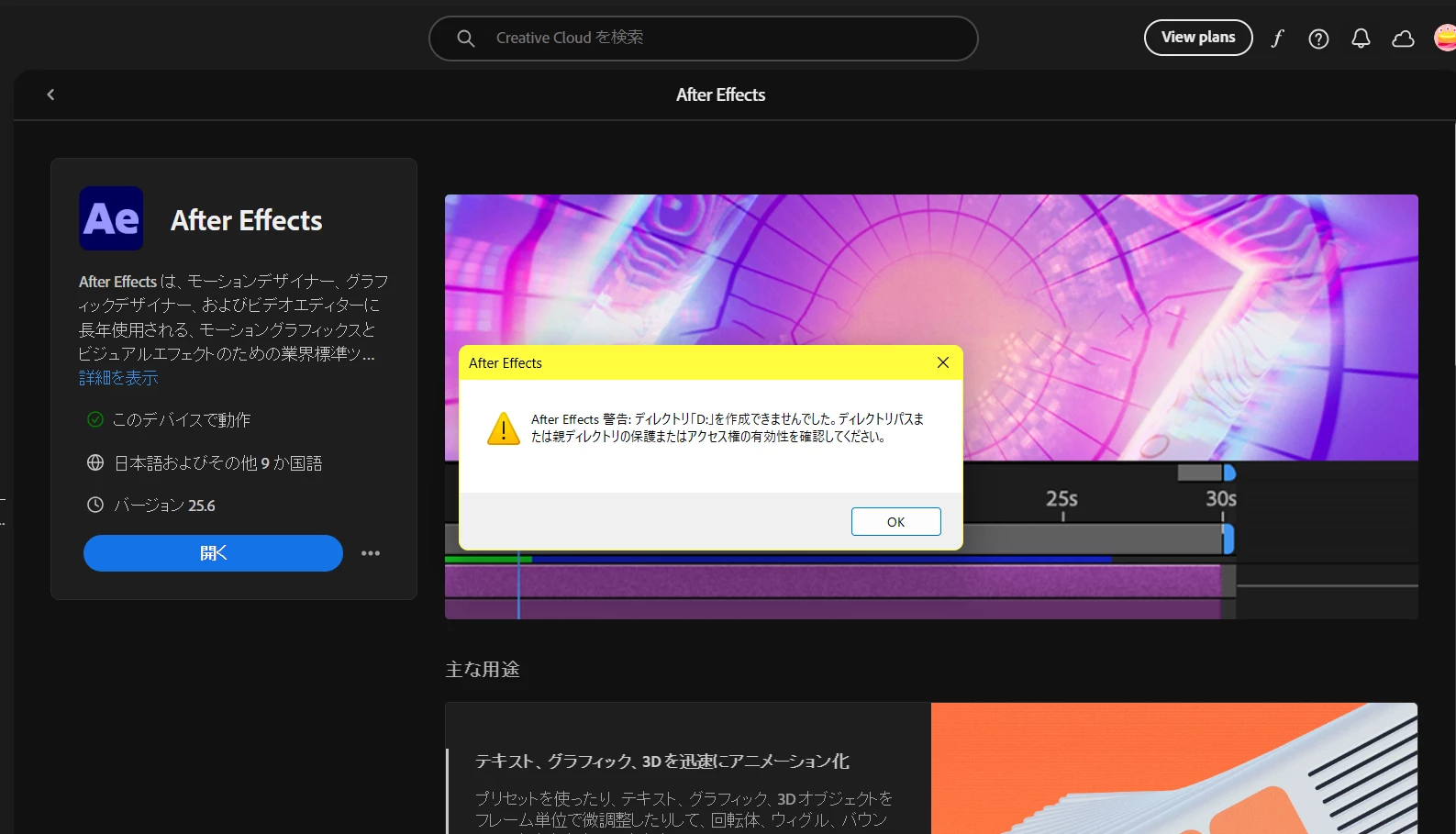The height and width of the screenshot is (834, 1456).
Task: Click the テキスト、グラフィック、3D feature heading
Action: (x=661, y=762)
